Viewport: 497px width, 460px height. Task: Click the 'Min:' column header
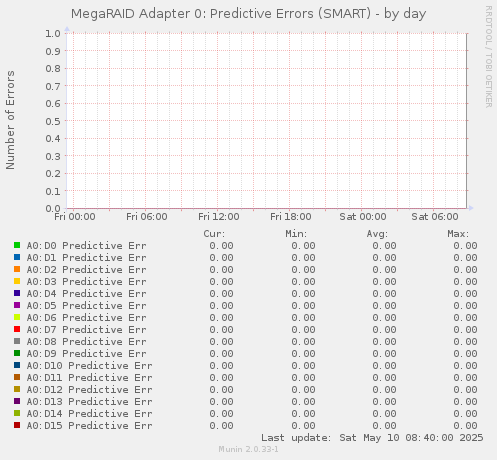(296, 234)
